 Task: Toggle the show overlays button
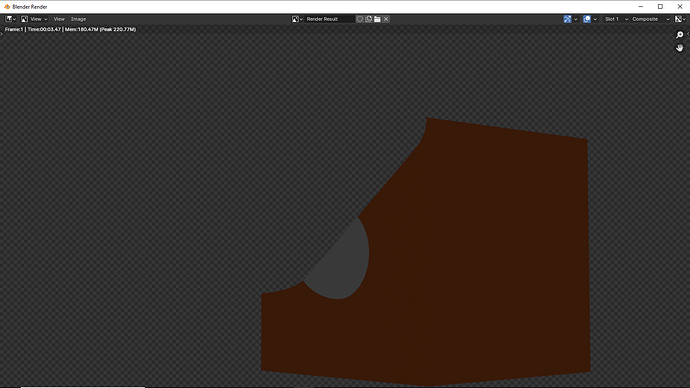(x=587, y=19)
